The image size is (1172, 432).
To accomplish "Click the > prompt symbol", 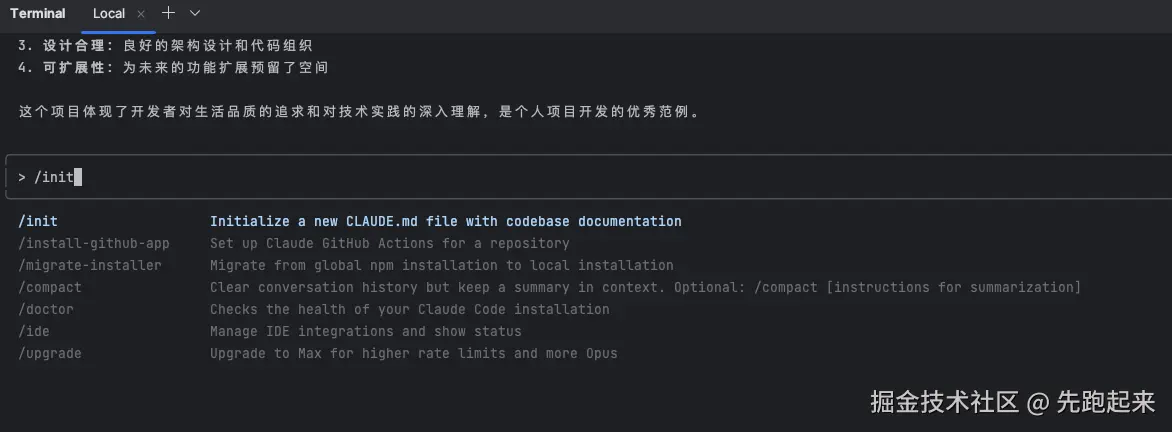I will pyautogui.click(x=21, y=177).
